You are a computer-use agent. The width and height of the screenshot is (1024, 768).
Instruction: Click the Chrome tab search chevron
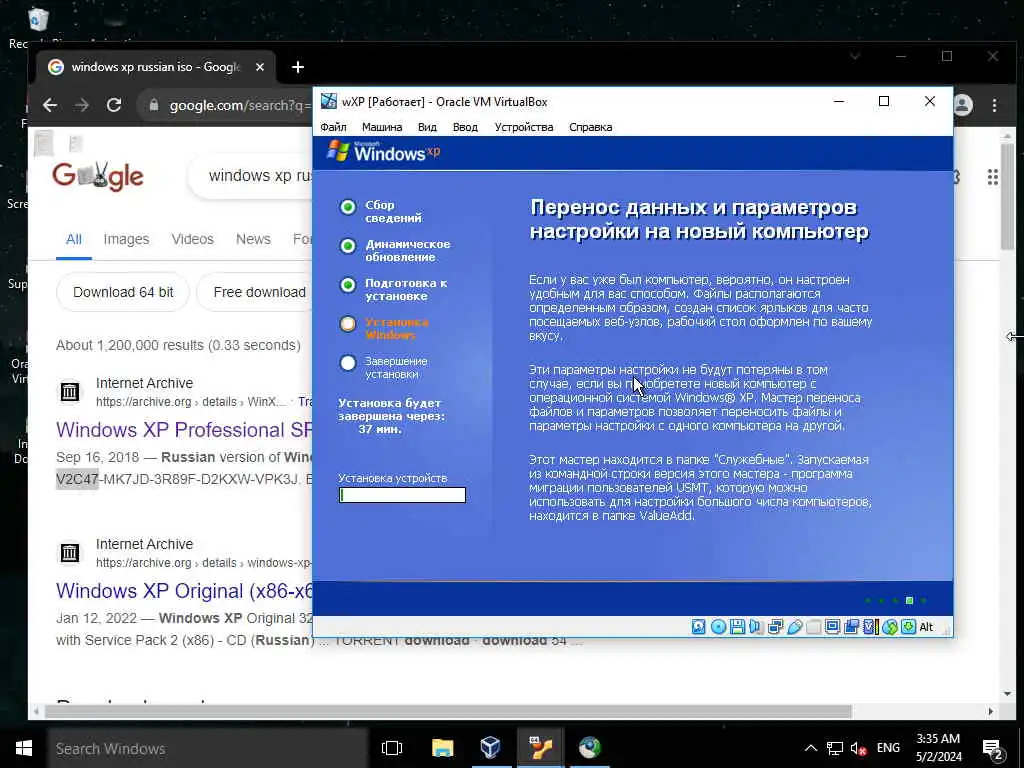coord(855,57)
